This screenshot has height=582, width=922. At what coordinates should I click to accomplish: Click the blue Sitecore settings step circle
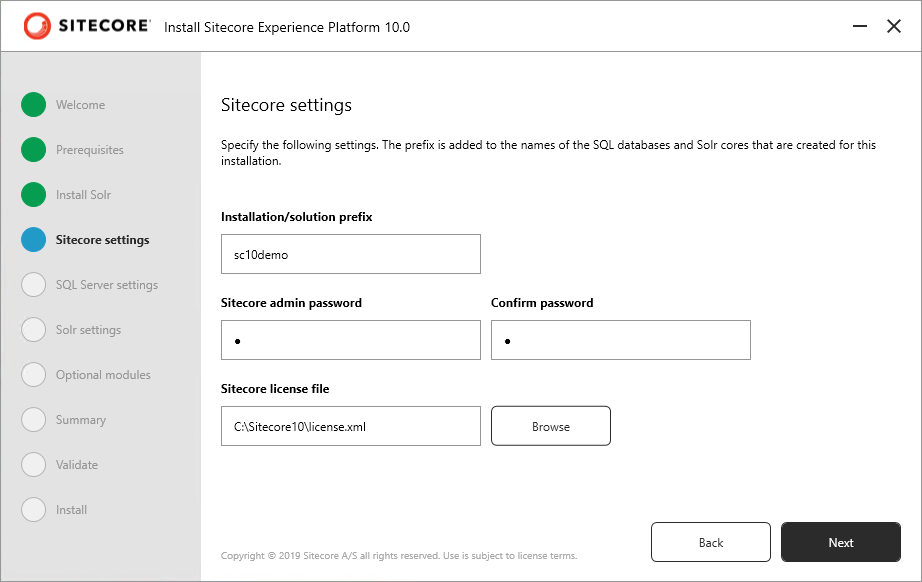tap(34, 240)
